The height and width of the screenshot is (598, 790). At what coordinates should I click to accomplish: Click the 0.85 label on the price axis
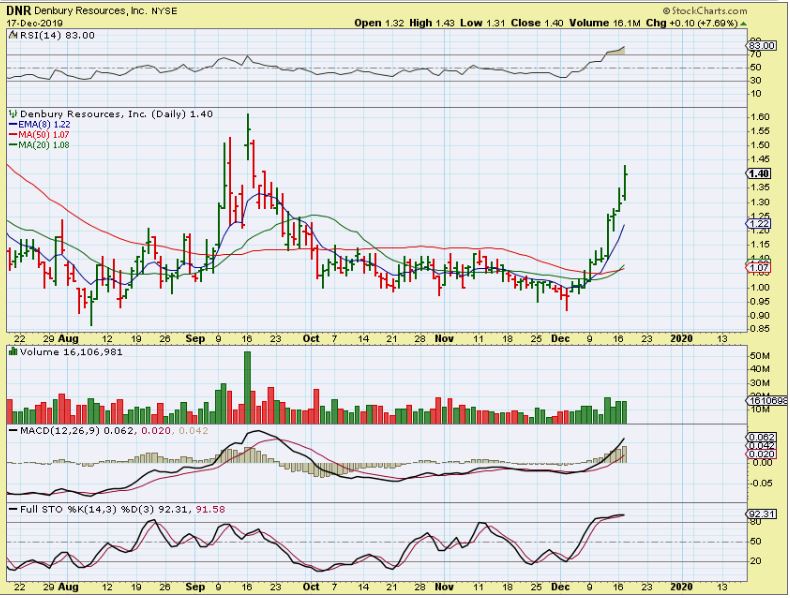[758, 329]
